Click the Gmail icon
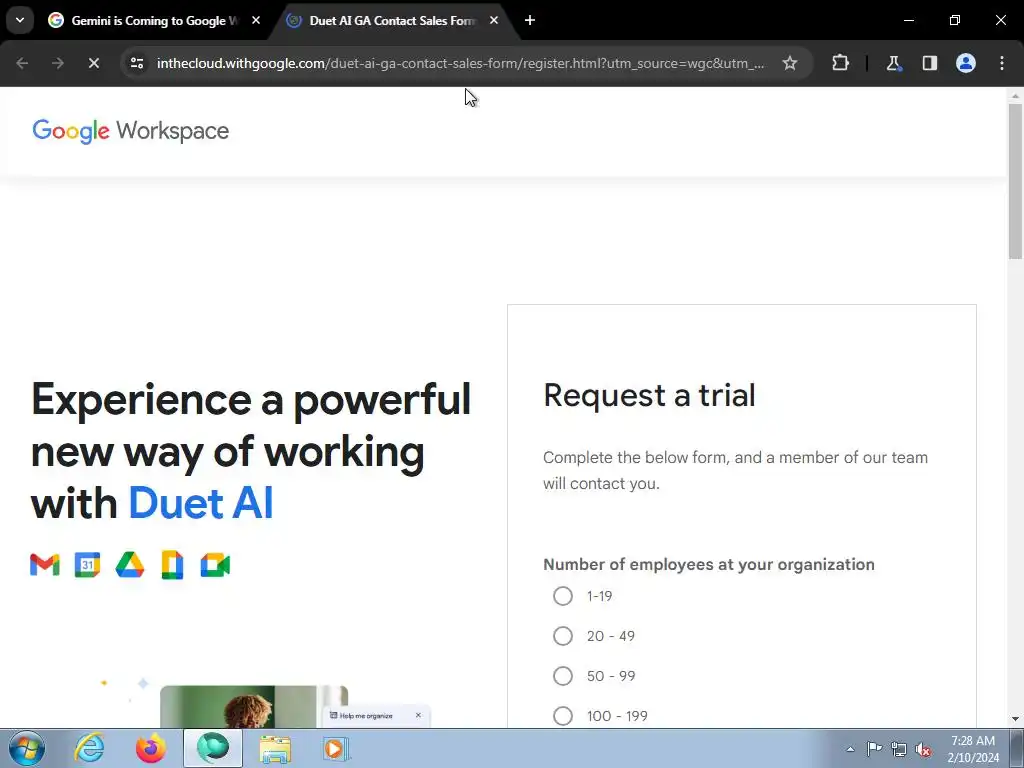This screenshot has height=768, width=1024. click(45, 566)
